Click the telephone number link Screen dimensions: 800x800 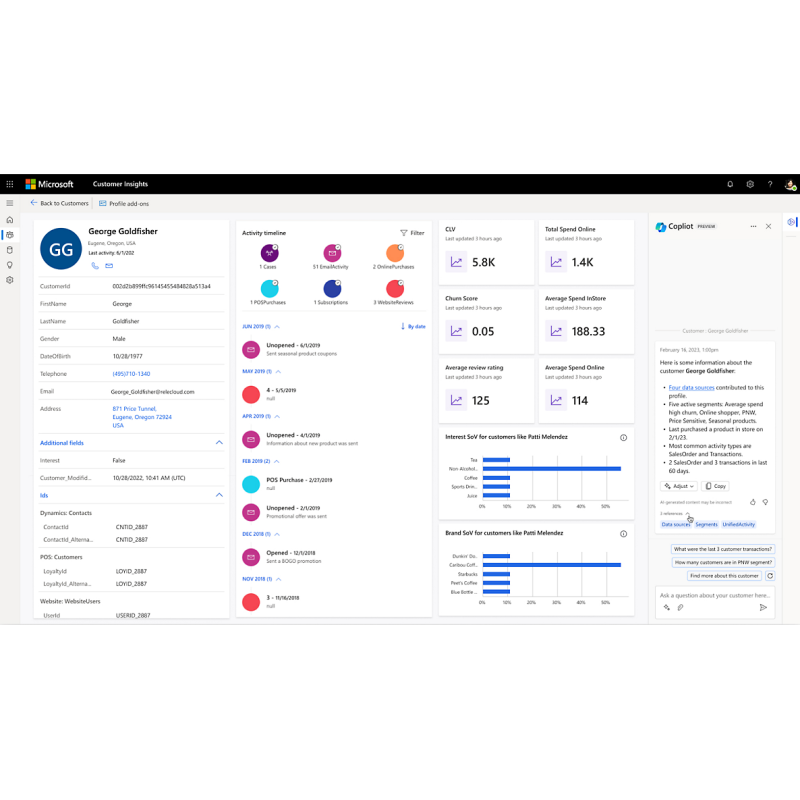(x=131, y=374)
